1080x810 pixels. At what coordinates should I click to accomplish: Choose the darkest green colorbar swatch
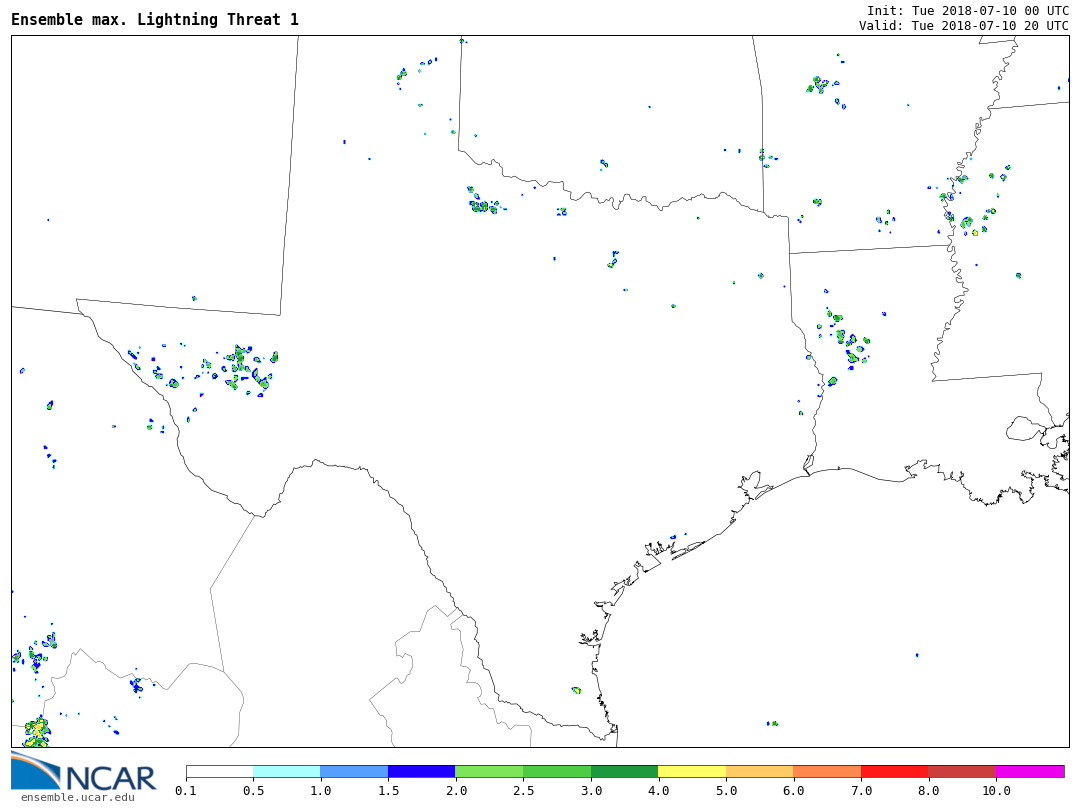[x=624, y=772]
